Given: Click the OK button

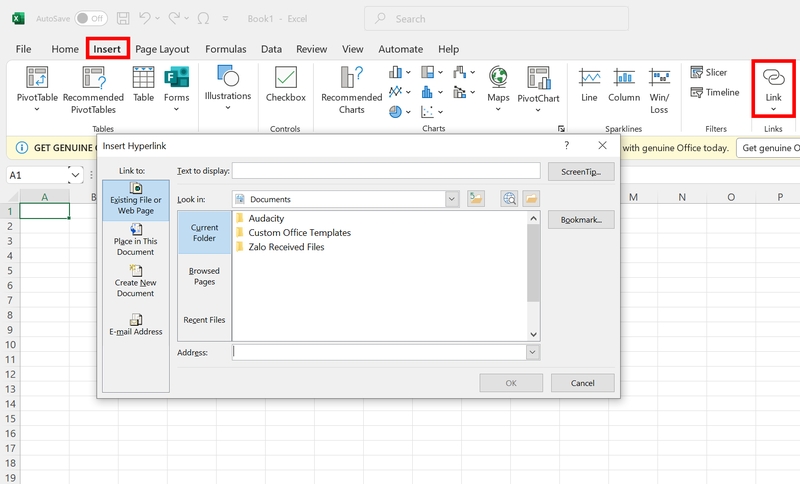Looking at the screenshot, I should [511, 383].
